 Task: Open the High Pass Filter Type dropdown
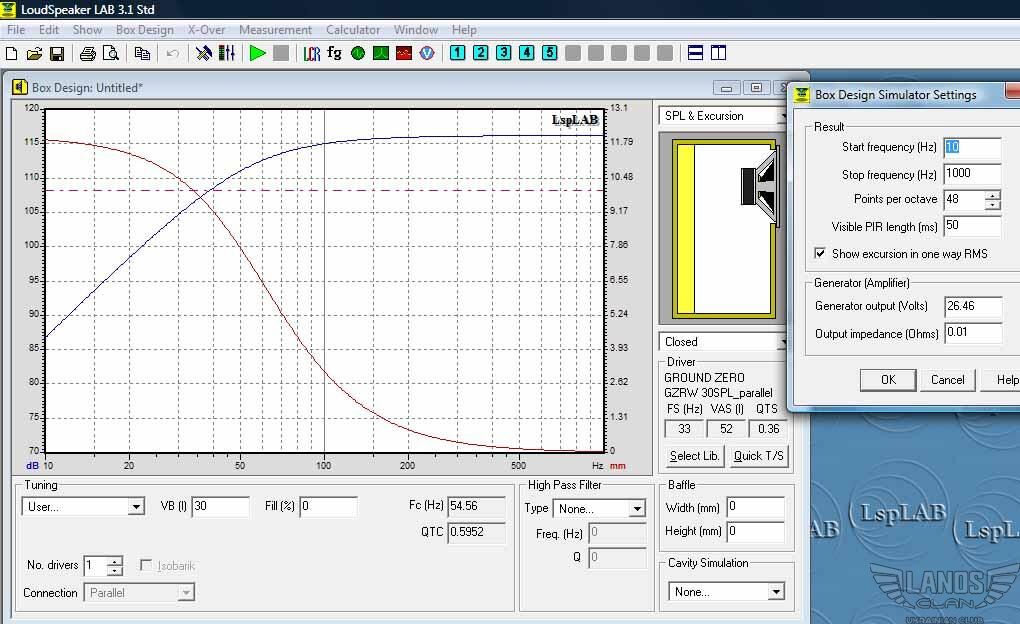[x=638, y=509]
